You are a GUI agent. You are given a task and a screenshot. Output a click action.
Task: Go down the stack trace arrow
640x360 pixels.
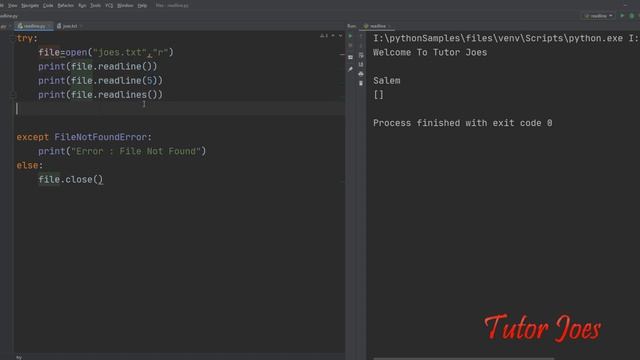pos(361,45)
